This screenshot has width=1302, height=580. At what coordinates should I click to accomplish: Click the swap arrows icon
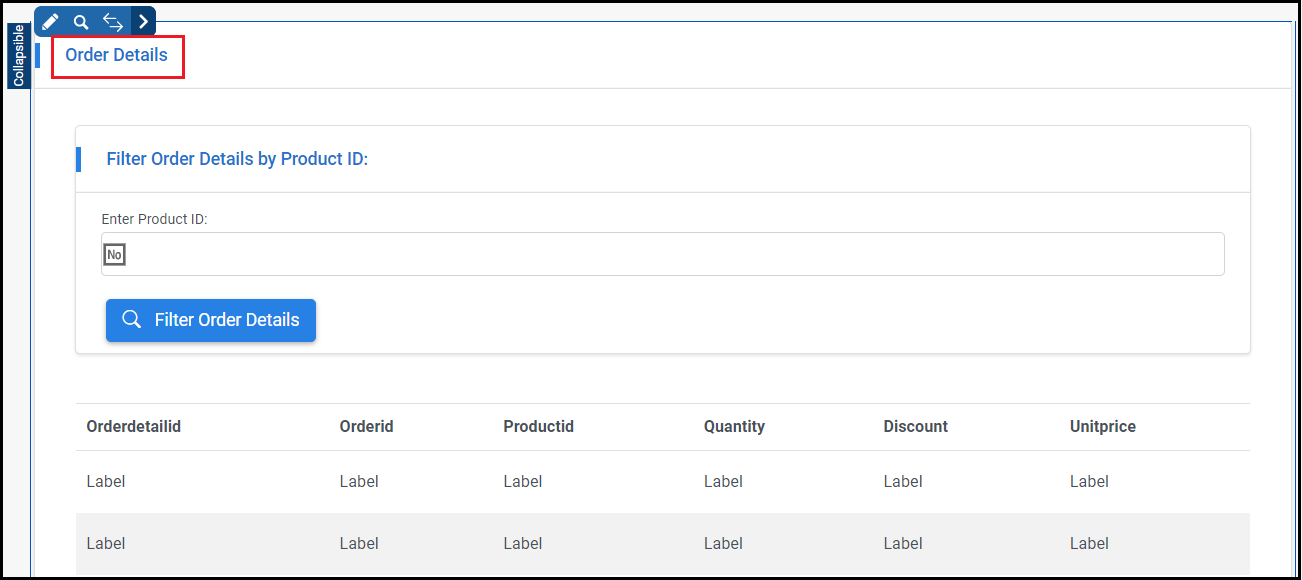113,21
